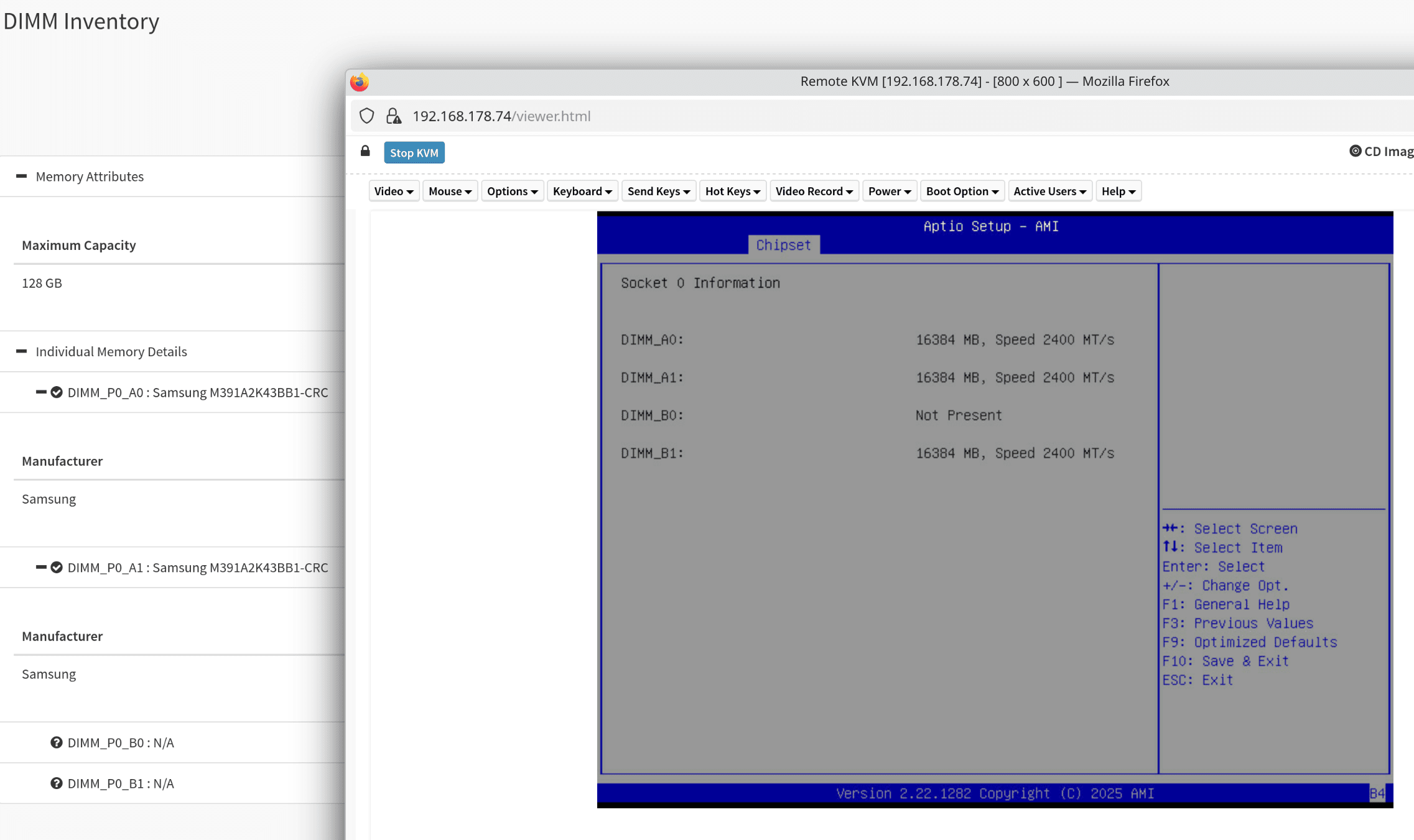The width and height of the screenshot is (1414, 840).
Task: Click the CD Image label
Action: coord(1388,151)
